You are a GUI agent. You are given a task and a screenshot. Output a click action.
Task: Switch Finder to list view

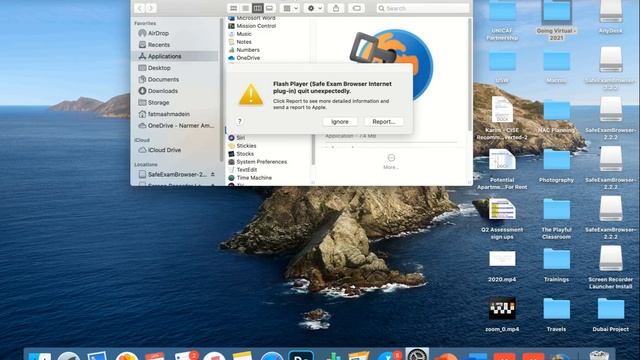(x=245, y=8)
